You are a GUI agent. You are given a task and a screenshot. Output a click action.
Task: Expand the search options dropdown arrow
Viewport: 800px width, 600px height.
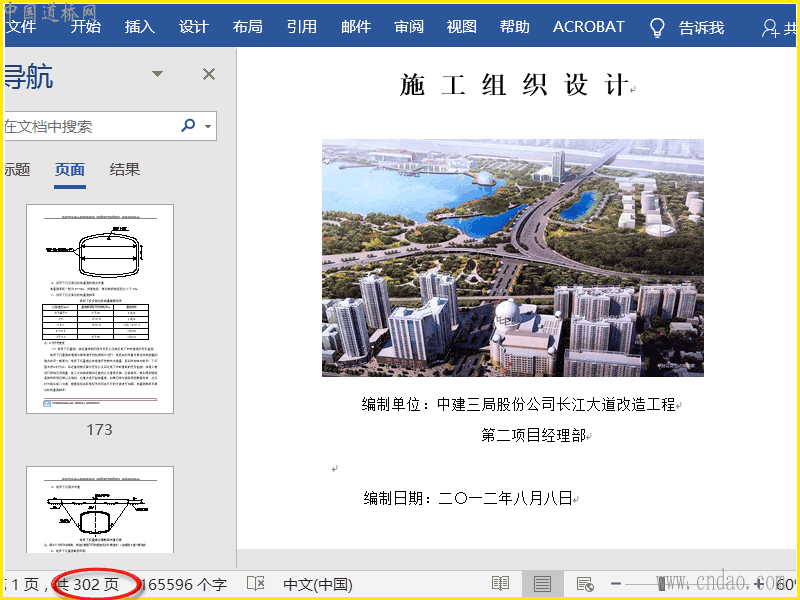coord(208,126)
